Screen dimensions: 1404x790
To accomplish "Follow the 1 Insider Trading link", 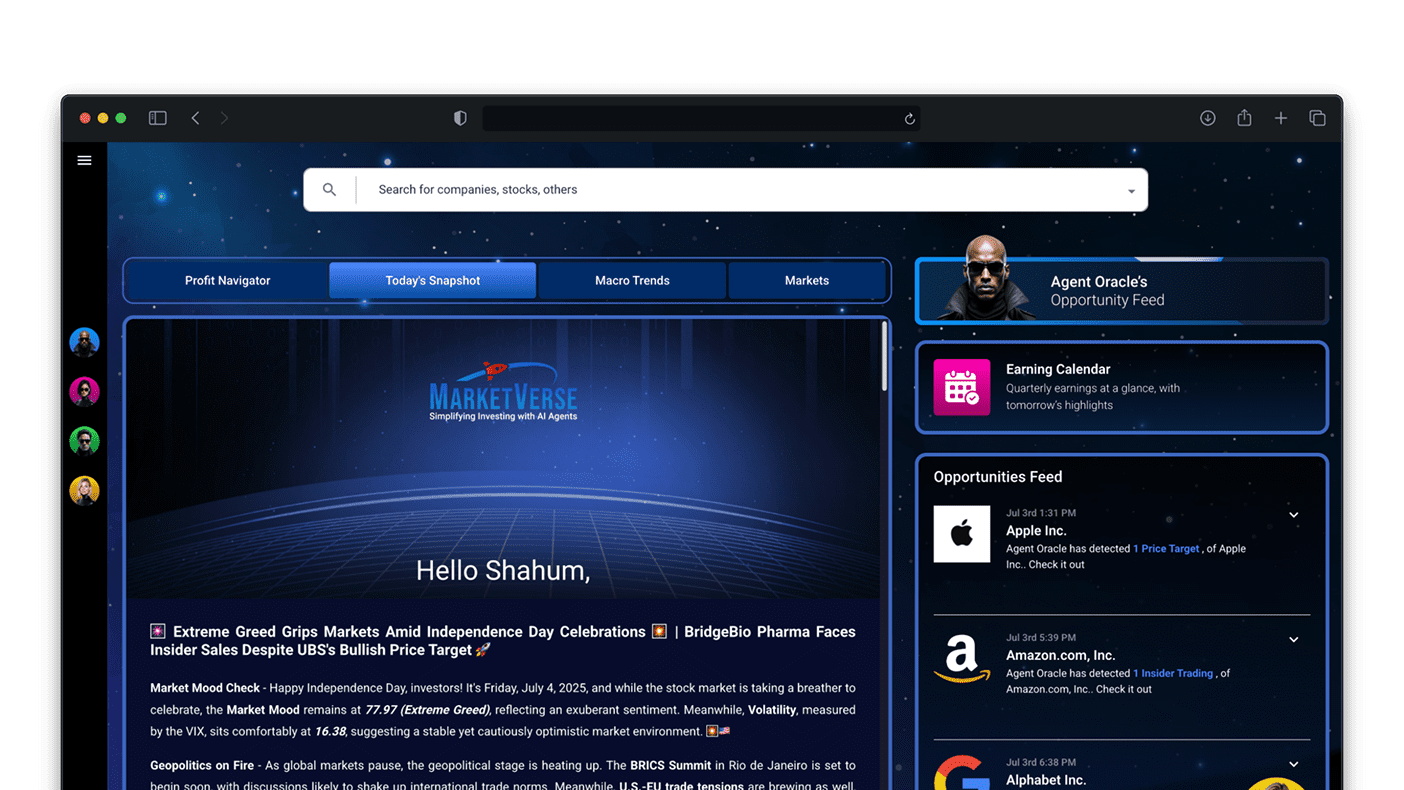I will 1173,674.
